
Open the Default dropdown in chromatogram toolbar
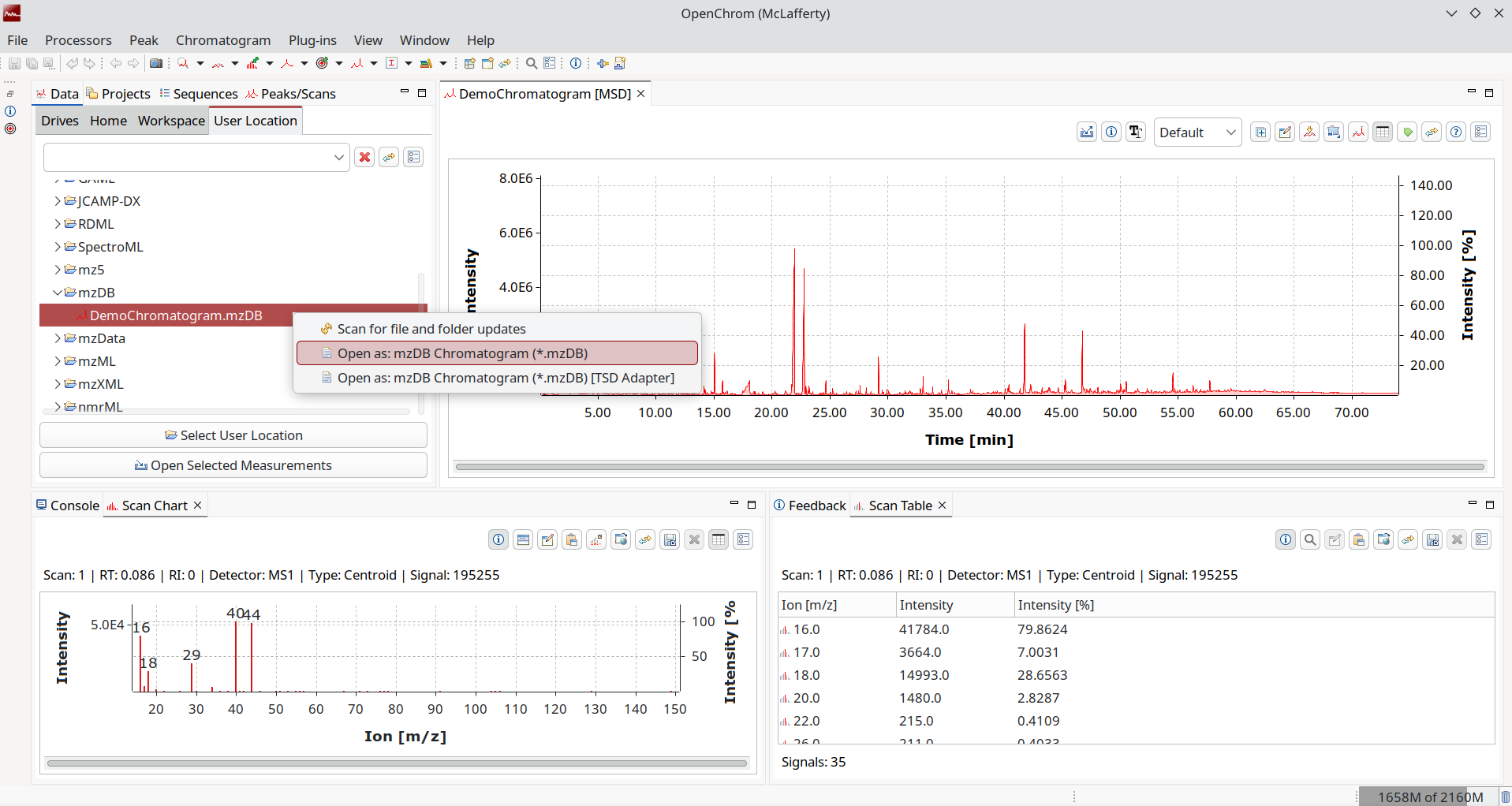[1197, 132]
